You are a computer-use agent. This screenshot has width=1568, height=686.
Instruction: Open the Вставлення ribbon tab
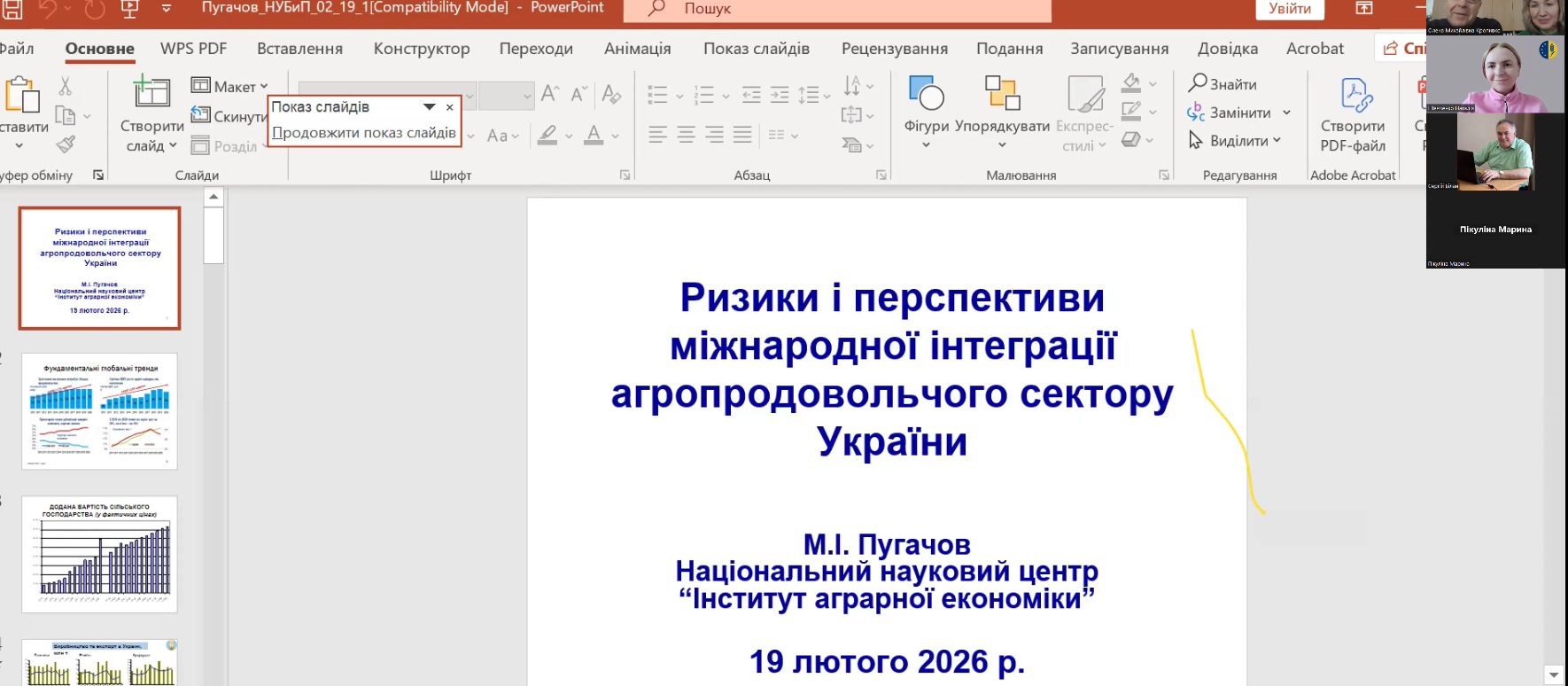[299, 49]
